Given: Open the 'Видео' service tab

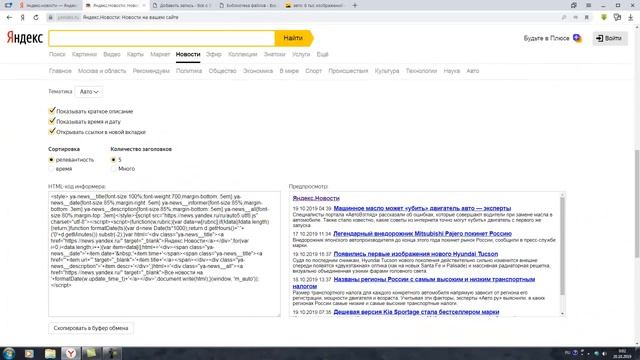Looking at the screenshot, I should point(112,54).
